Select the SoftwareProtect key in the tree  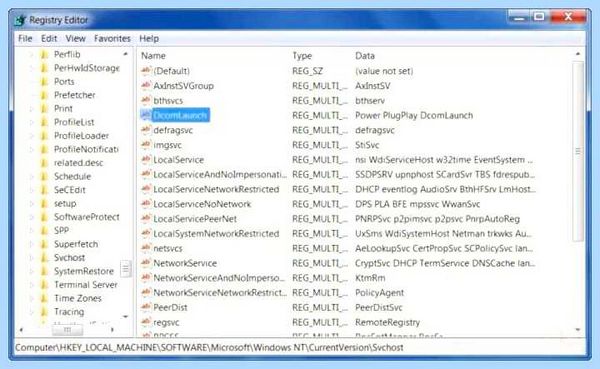click(x=86, y=217)
